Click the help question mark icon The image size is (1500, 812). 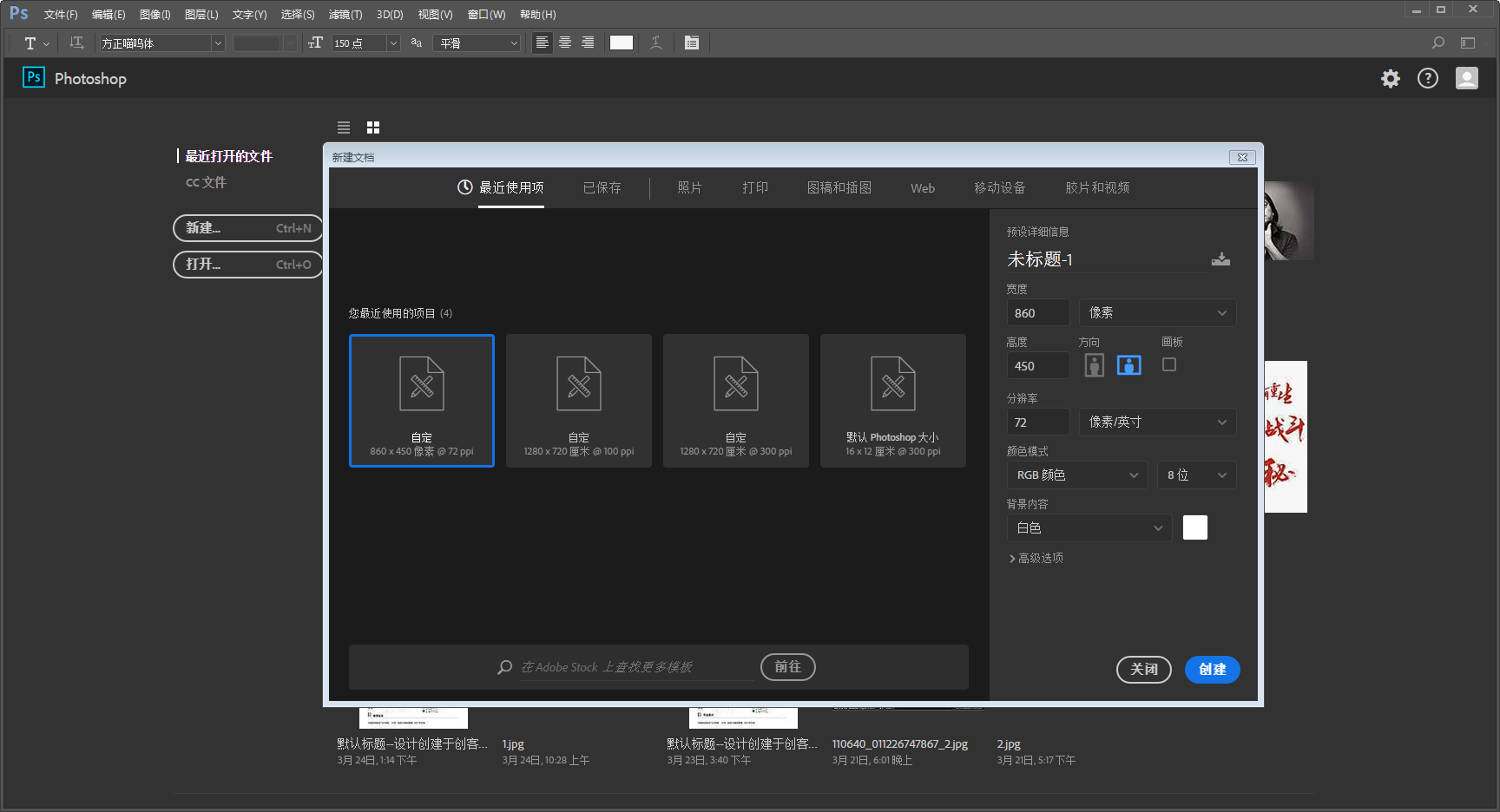[1428, 79]
